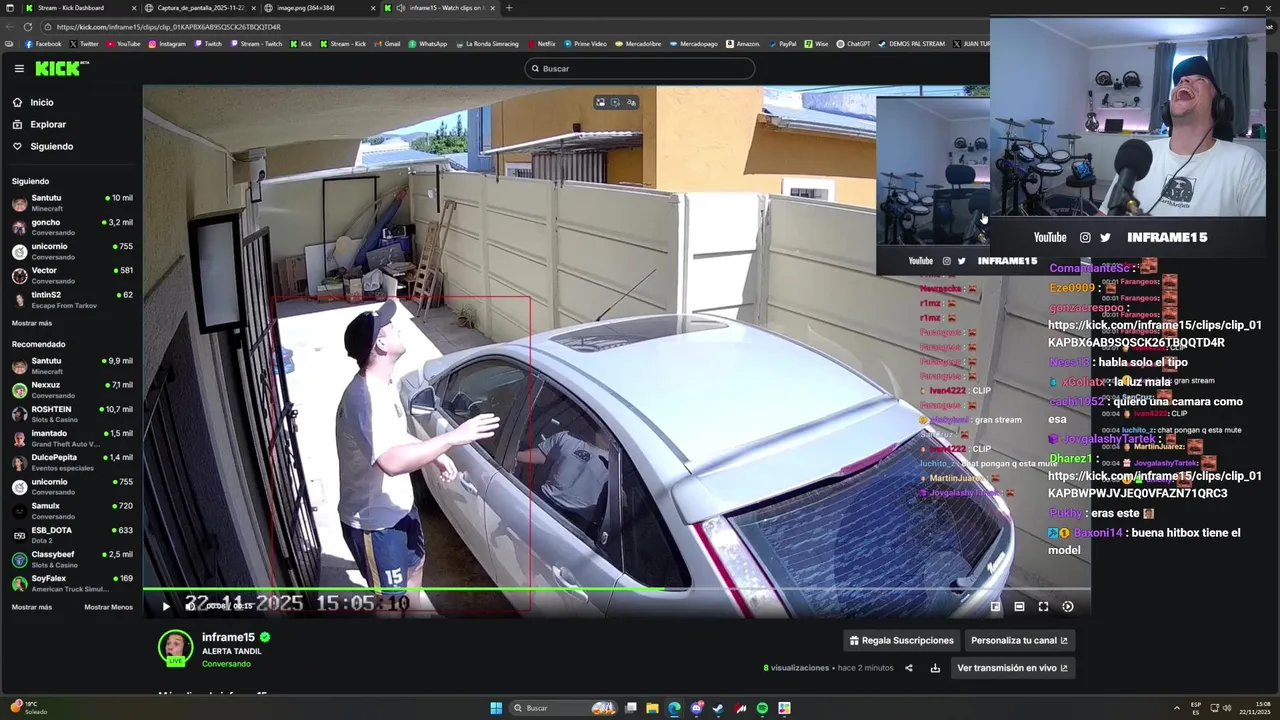Open Microsoft Edge from taskbar
Image resolution: width=1280 pixels, height=720 pixels.
tap(674, 708)
